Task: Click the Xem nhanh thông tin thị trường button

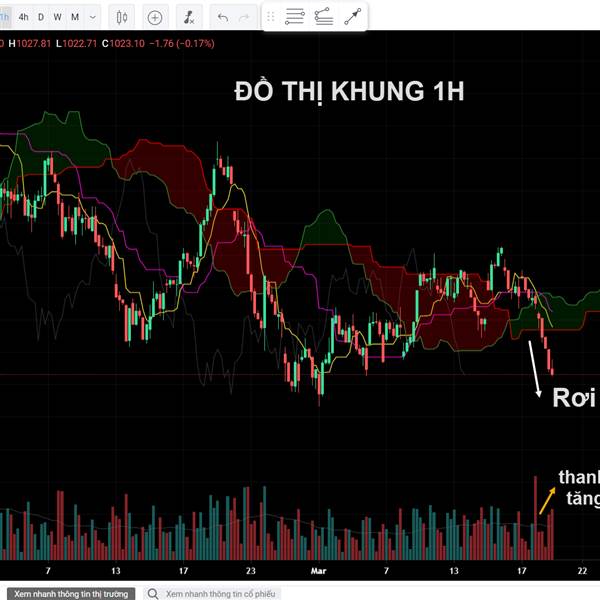Action: [71, 594]
